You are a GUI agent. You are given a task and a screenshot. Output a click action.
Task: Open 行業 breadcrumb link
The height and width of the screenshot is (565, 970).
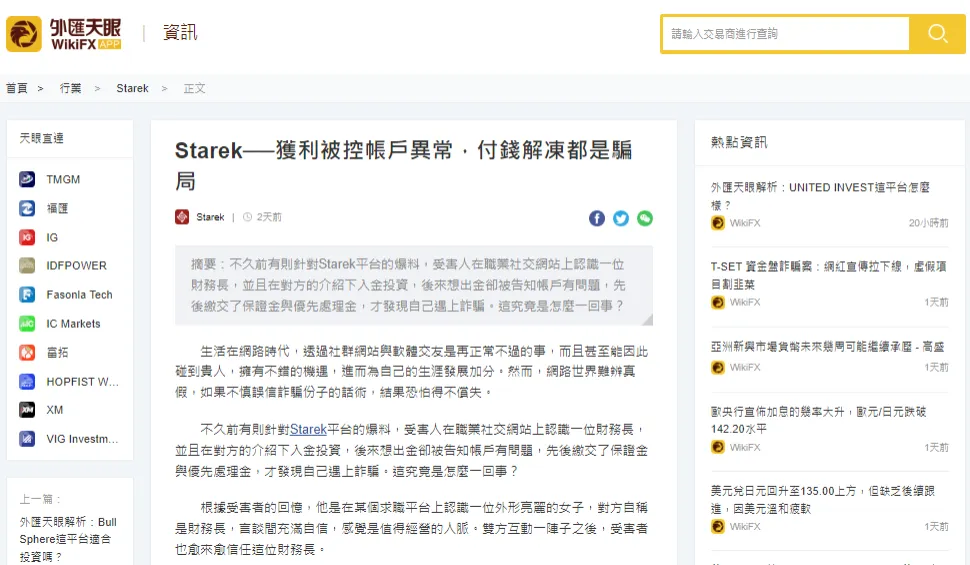[71, 88]
